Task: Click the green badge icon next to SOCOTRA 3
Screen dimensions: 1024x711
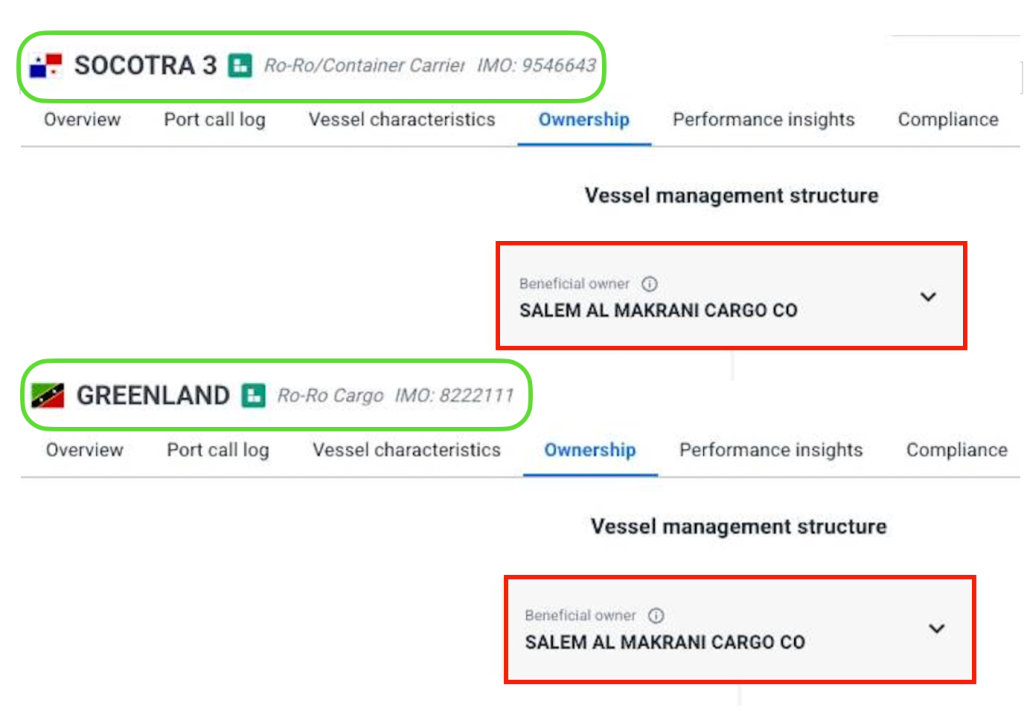Action: click(239, 66)
